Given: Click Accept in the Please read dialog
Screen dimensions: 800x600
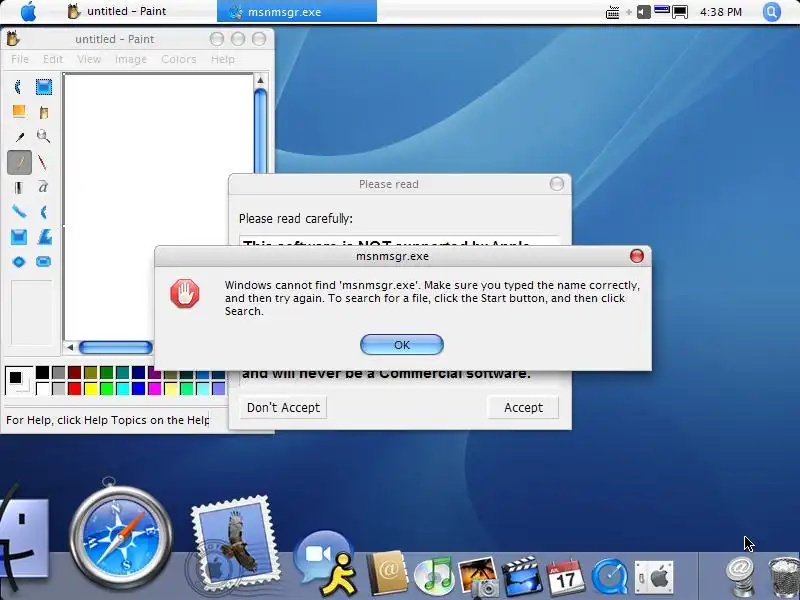Looking at the screenshot, I should tap(523, 407).
